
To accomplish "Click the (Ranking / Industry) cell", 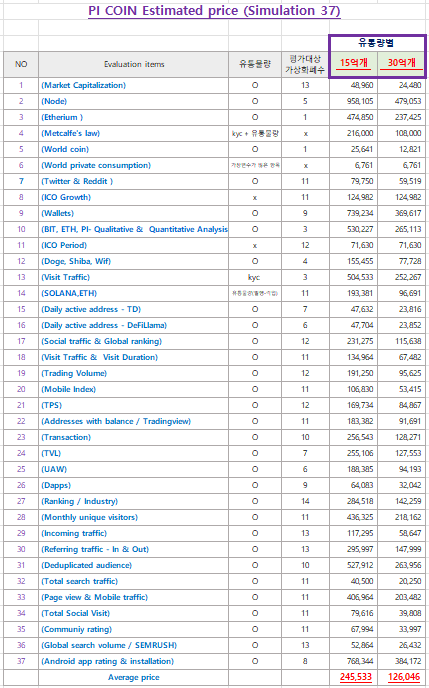I will [x=134, y=502].
